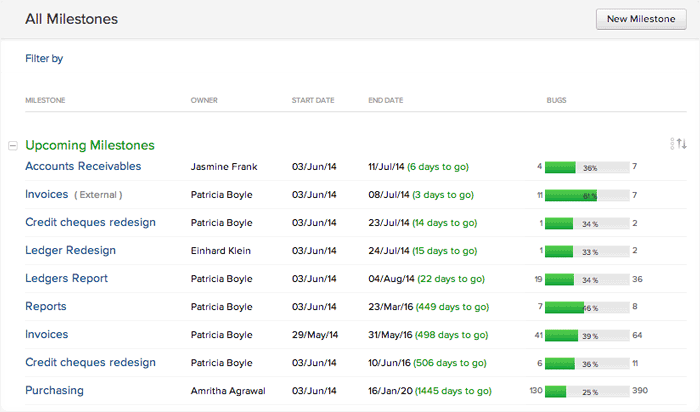Click the Purchasing 25% bug progress bar

pos(587,391)
